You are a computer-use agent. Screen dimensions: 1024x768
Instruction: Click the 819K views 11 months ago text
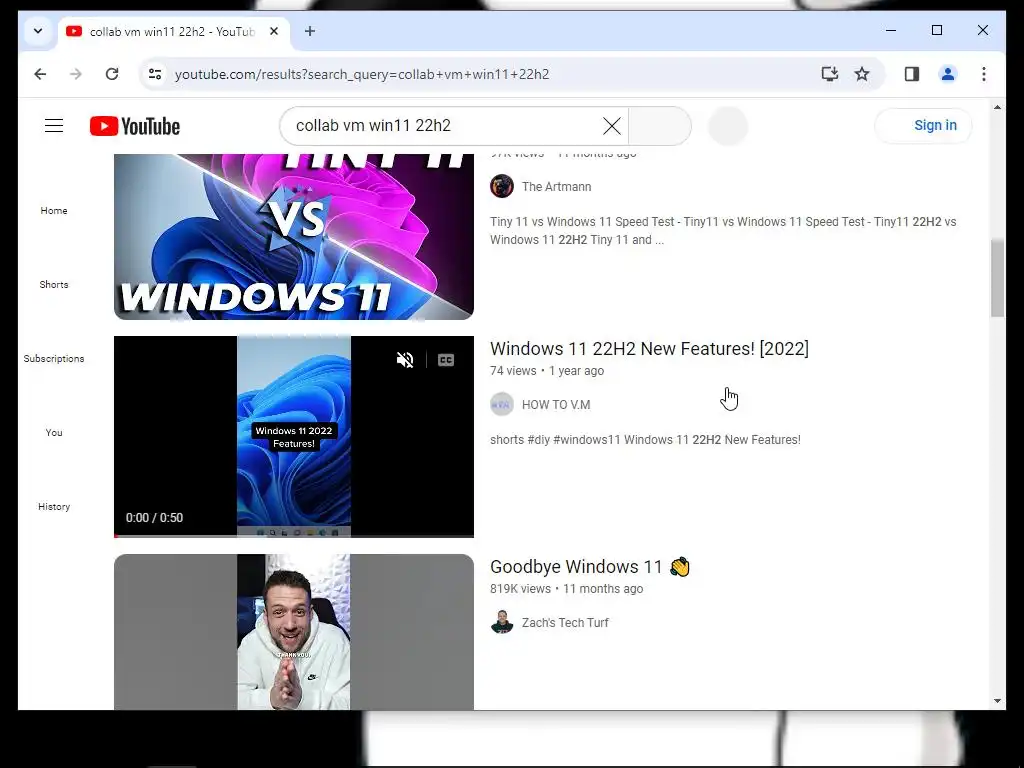(x=567, y=589)
